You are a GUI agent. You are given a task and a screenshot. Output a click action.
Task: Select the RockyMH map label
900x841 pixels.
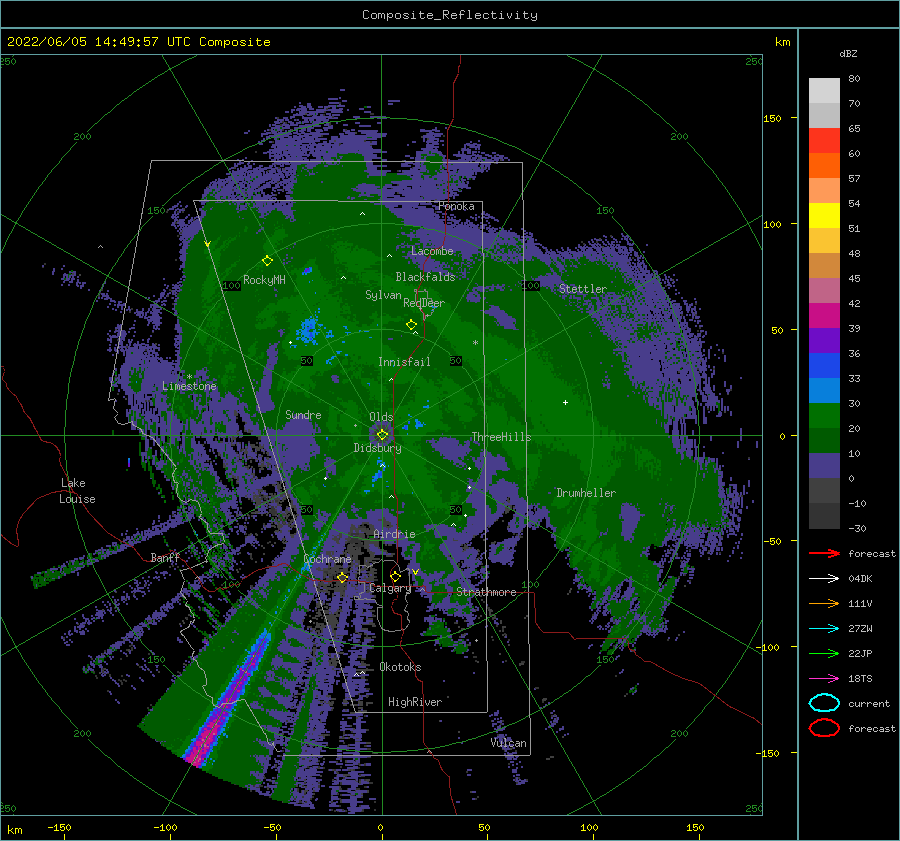point(264,280)
